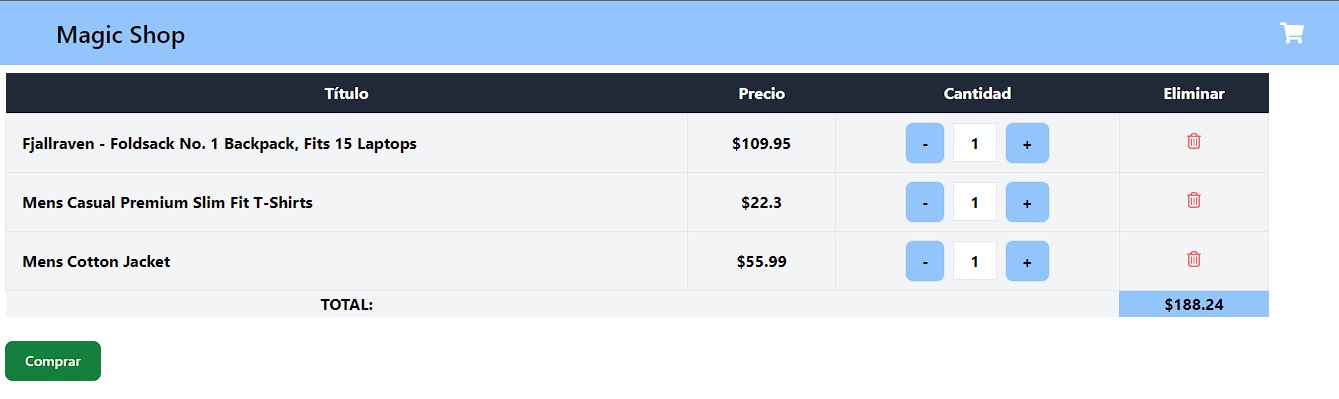Increase quantity of Fjallraven Backpack
The height and width of the screenshot is (399, 1339).
pos(1027,143)
